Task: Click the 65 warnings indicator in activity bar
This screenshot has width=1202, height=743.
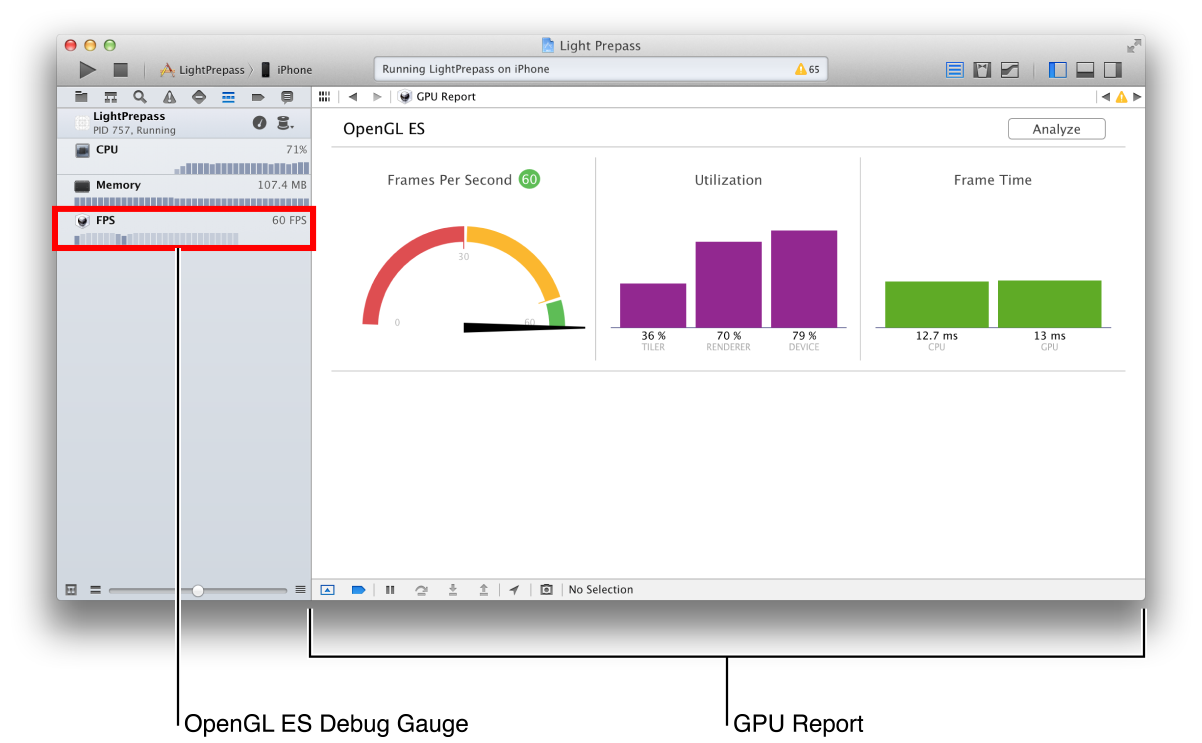Action: [807, 70]
